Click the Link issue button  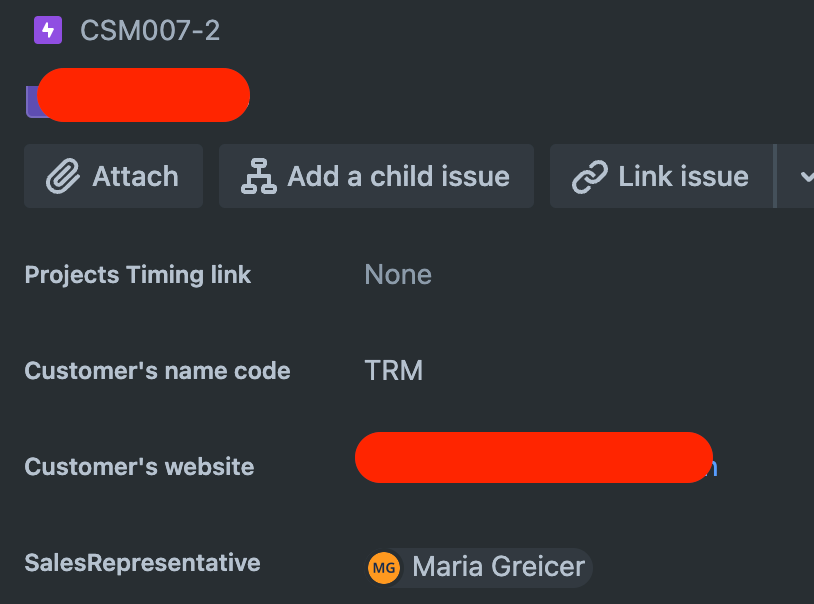pyautogui.click(x=661, y=176)
